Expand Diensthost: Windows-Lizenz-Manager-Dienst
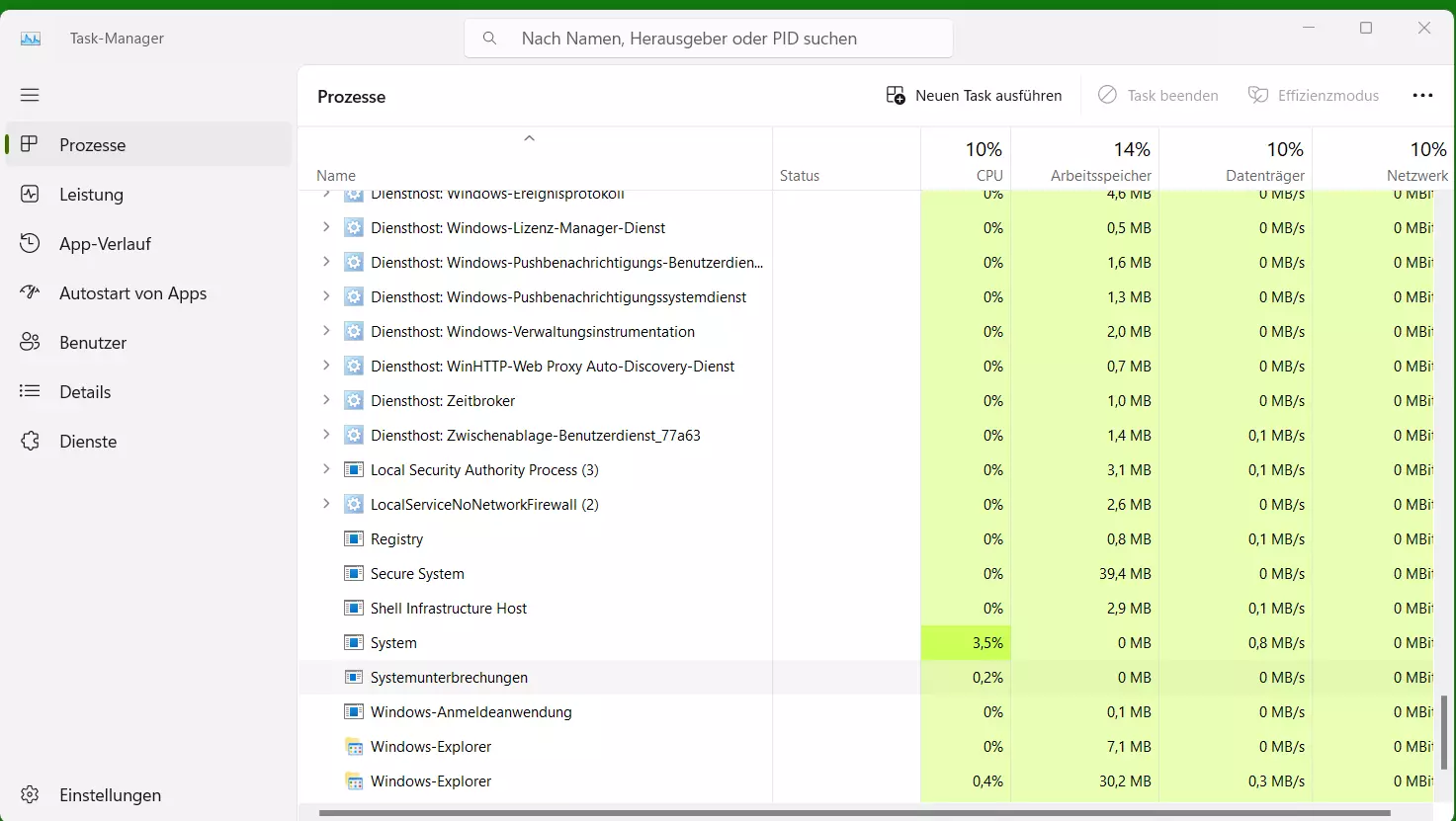The height and width of the screenshot is (821, 1456). (x=326, y=227)
